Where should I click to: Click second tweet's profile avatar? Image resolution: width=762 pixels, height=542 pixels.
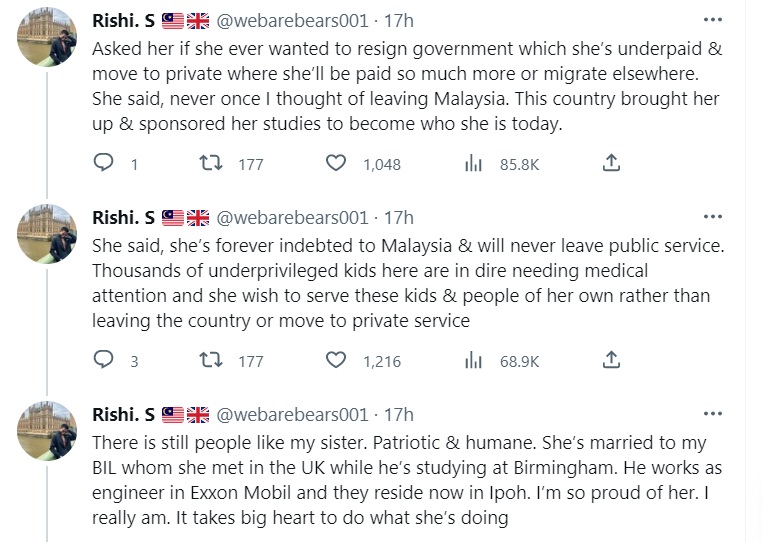tap(47, 234)
